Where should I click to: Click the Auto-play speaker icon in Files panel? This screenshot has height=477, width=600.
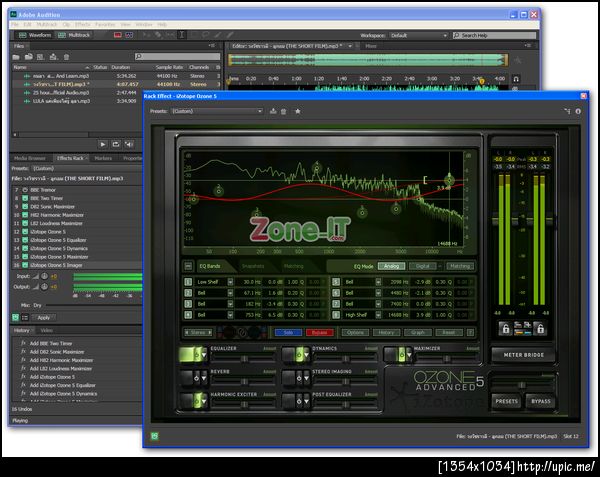pyautogui.click(x=129, y=144)
